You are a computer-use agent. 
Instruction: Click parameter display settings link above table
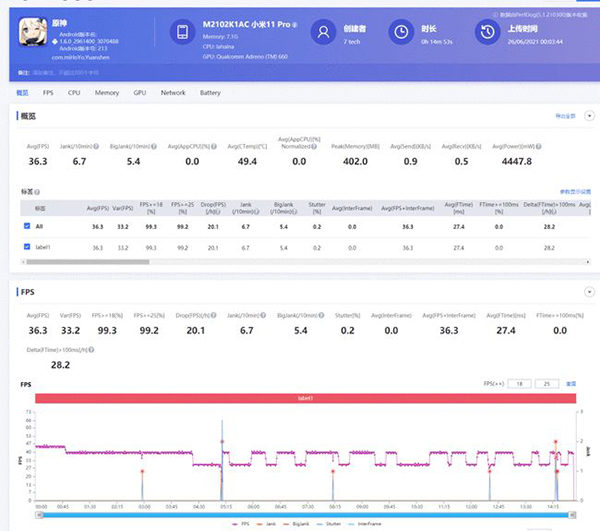click(575, 191)
